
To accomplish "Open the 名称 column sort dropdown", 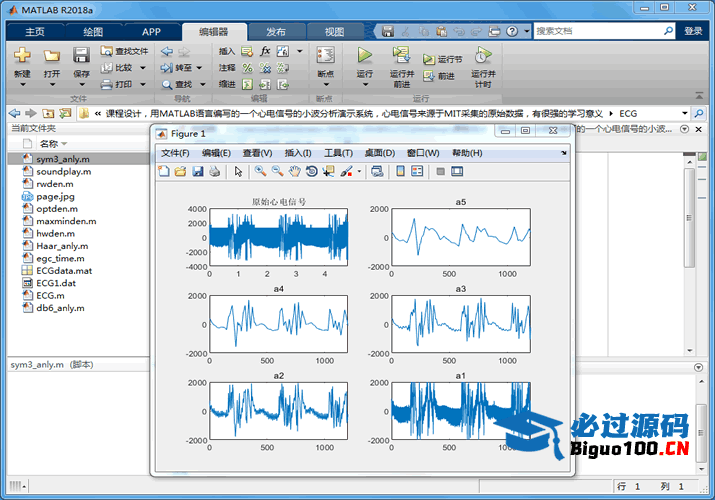I will pyautogui.click(x=64, y=144).
